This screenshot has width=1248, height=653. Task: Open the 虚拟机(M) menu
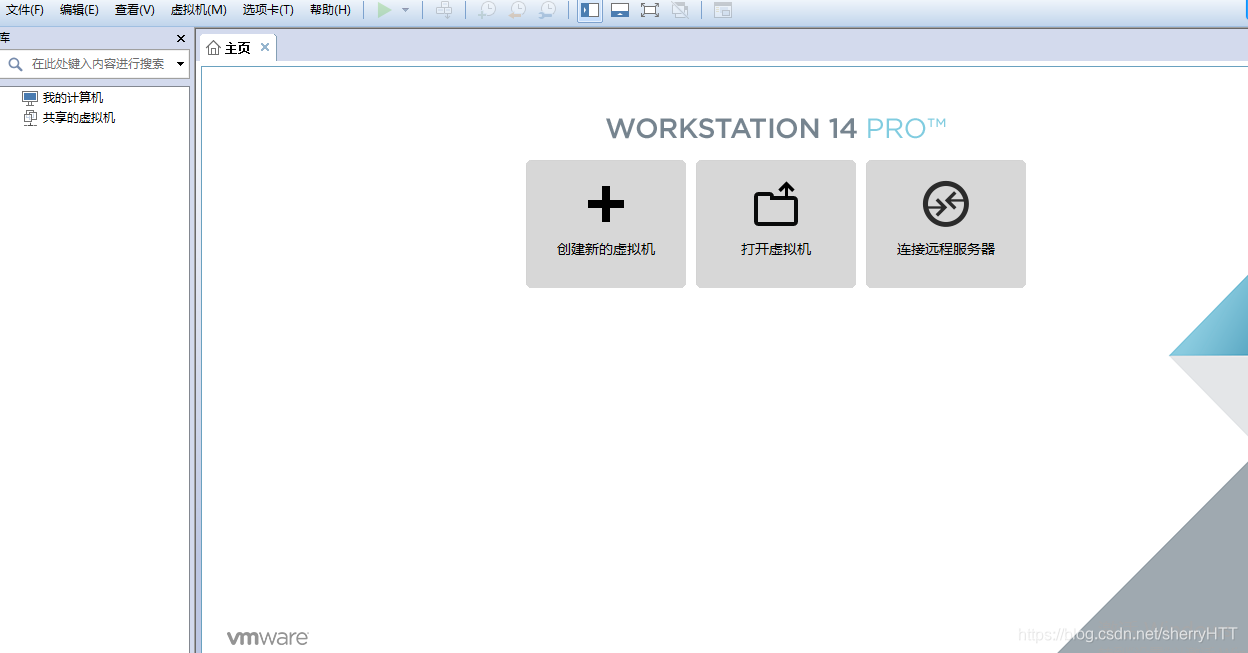[198, 10]
